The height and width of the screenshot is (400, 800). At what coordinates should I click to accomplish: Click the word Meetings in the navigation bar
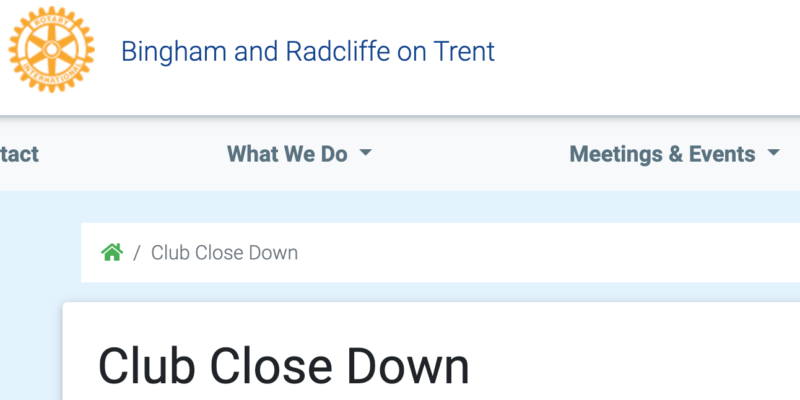618,154
